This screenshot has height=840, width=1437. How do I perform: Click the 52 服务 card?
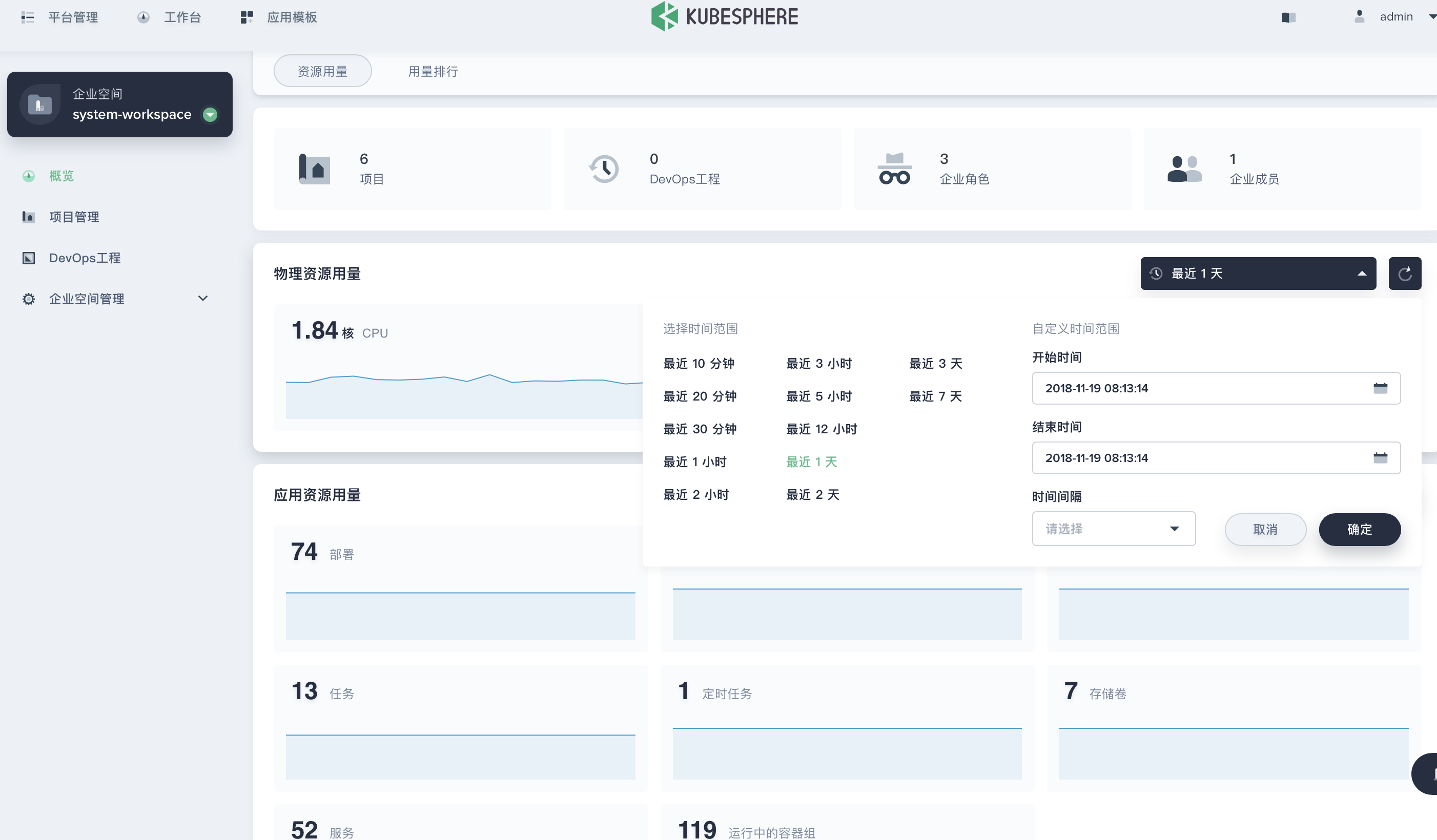(x=461, y=823)
